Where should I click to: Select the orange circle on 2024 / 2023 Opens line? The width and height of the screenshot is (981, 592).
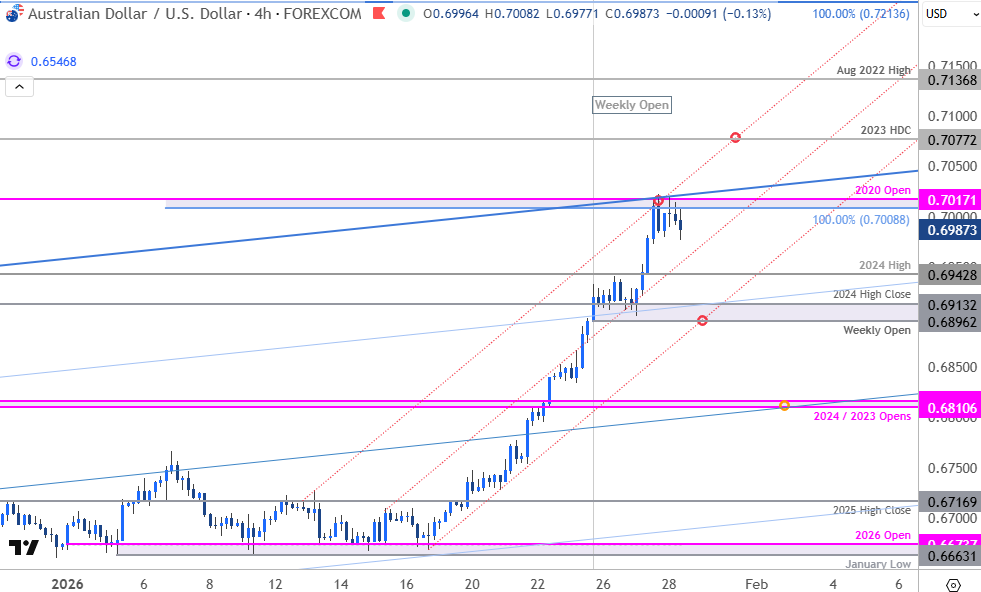click(784, 405)
